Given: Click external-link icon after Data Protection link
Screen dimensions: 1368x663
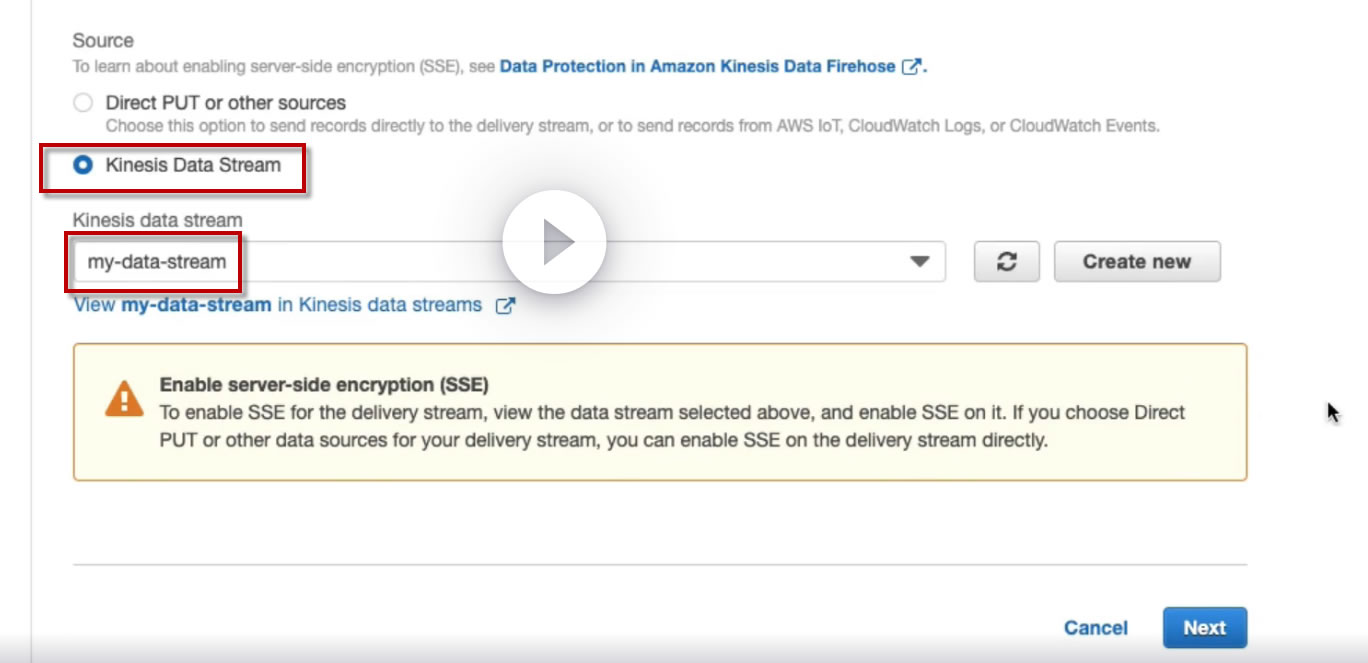Looking at the screenshot, I should coord(910,67).
